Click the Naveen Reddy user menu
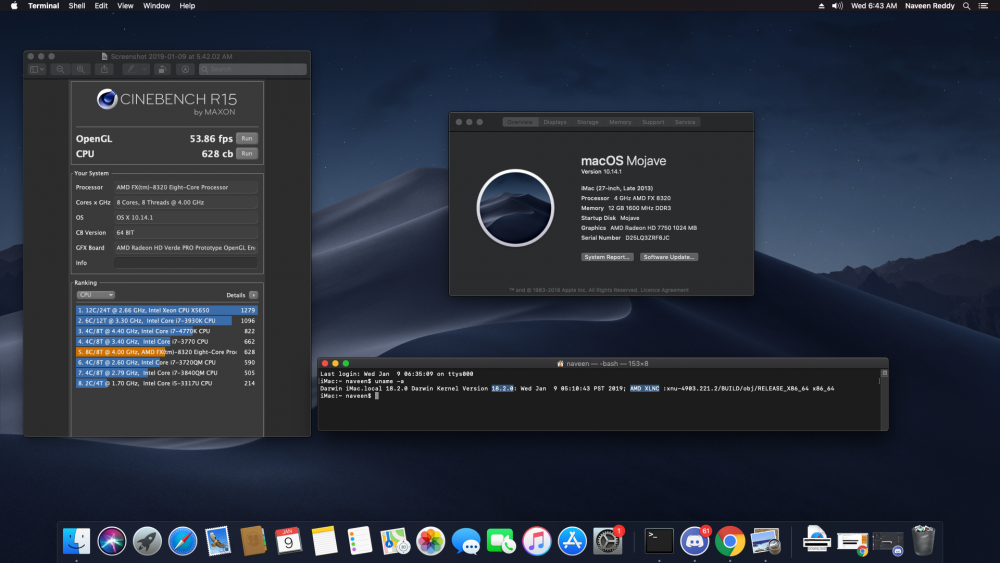1000x563 pixels. pos(929,6)
